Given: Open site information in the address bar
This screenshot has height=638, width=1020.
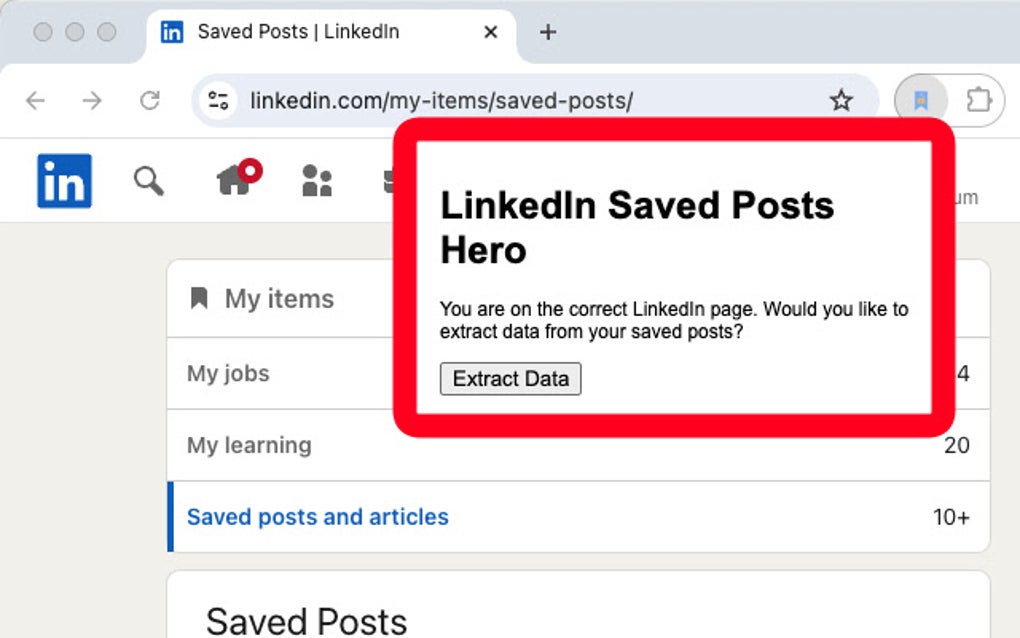Looking at the screenshot, I should [218, 100].
